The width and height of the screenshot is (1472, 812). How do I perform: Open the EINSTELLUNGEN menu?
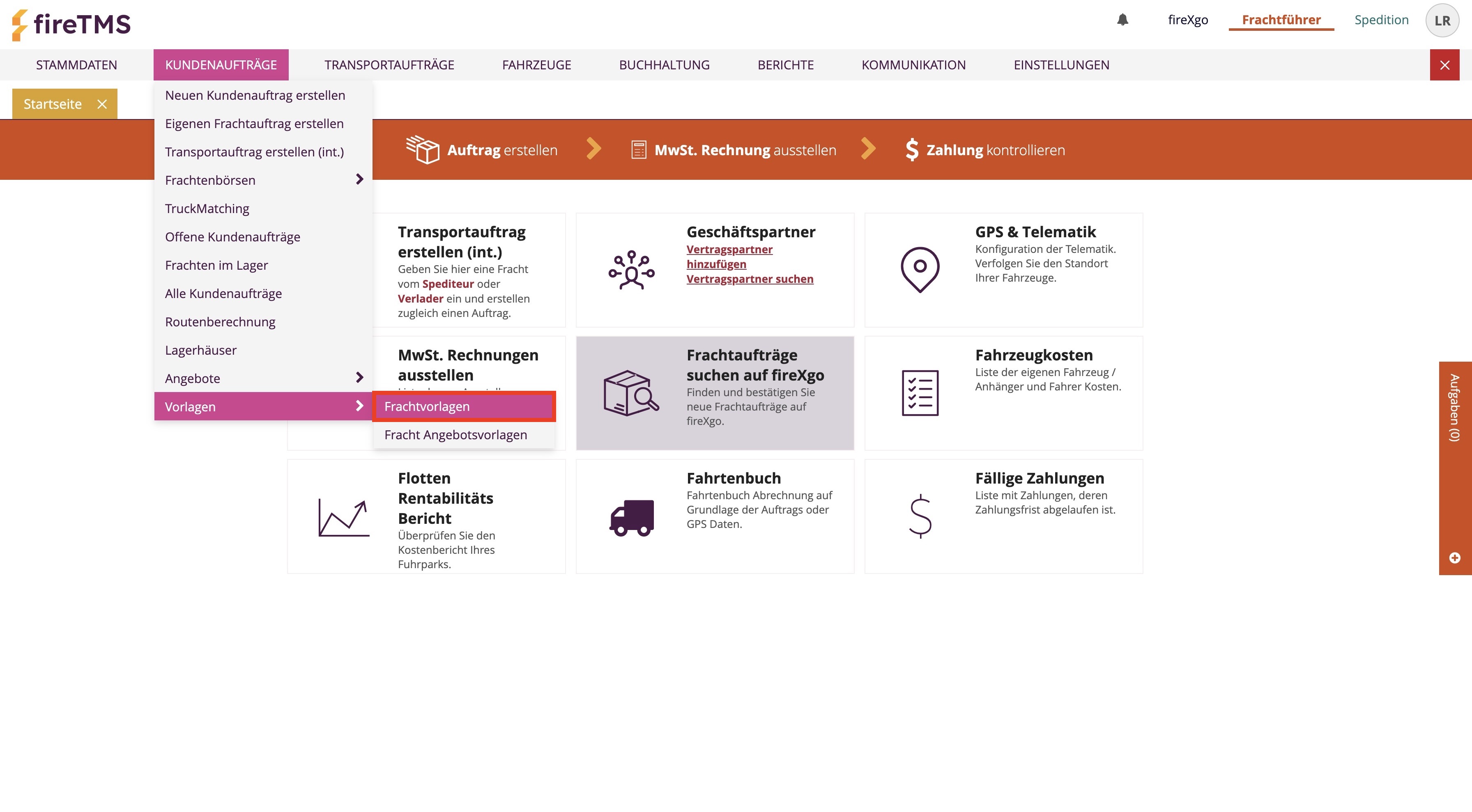(1061, 65)
